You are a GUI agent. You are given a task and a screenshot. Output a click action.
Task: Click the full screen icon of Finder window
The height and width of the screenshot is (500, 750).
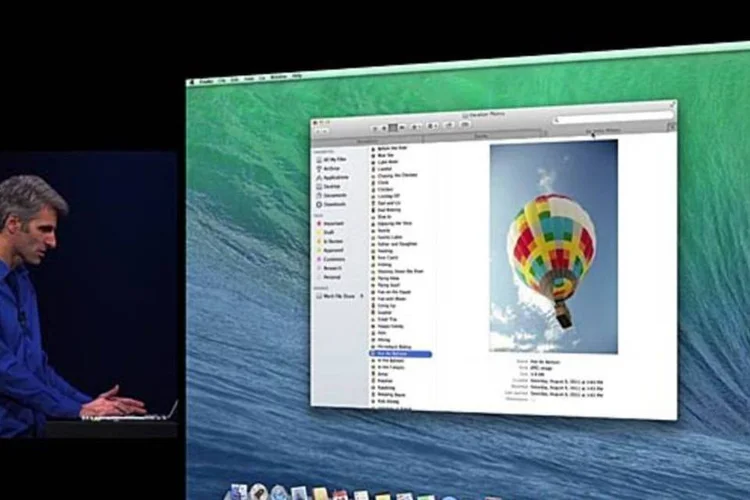point(673,103)
